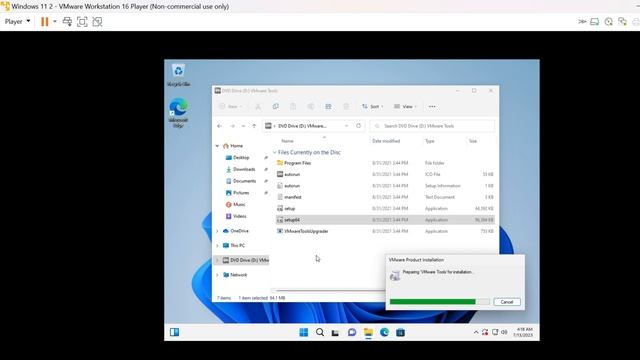Click the double-arrow icon in VMware's right toolbar
Viewport: 640px width, 360px height.
tap(582, 22)
